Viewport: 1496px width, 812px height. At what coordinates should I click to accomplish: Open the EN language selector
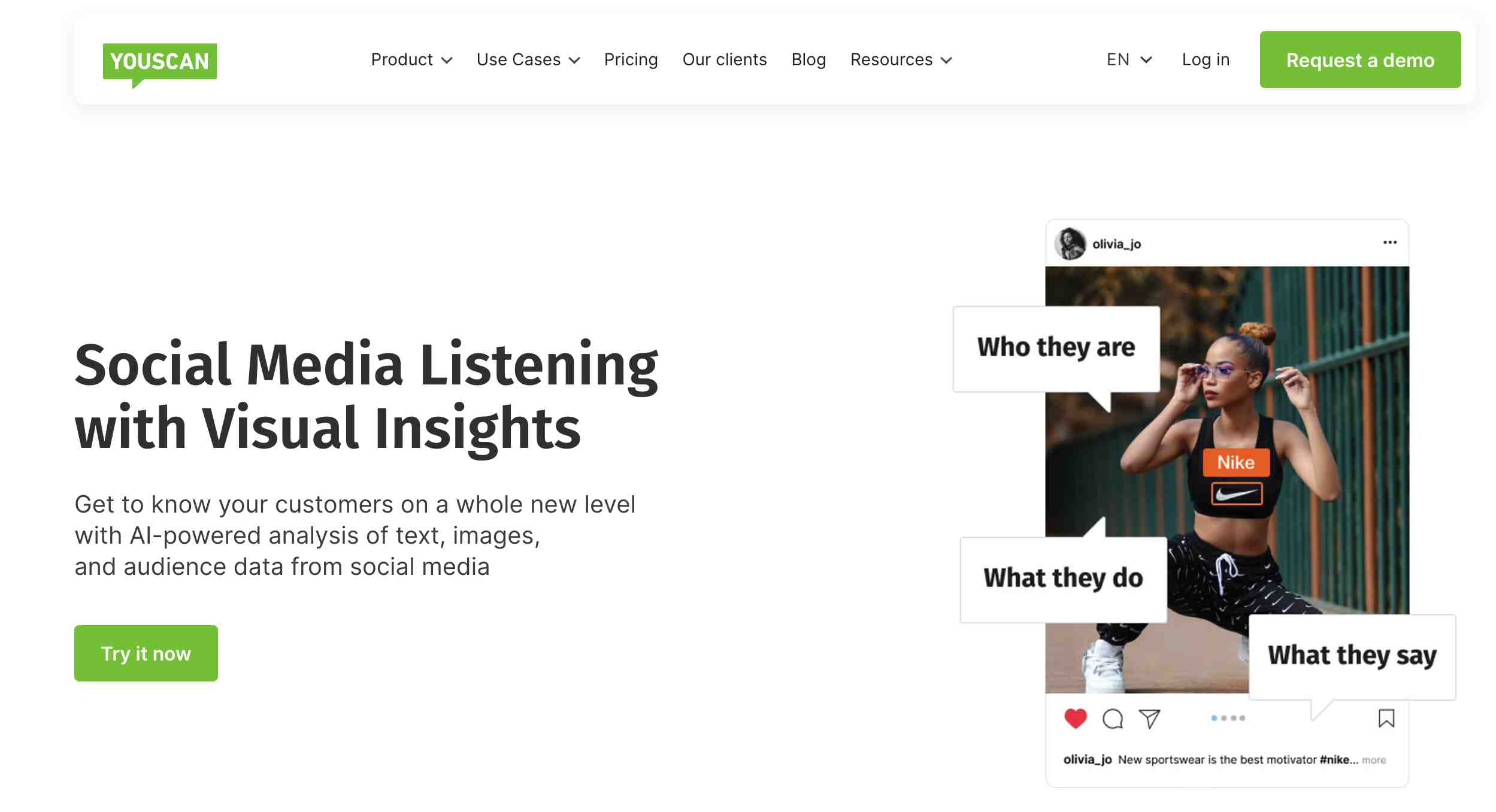1129,60
